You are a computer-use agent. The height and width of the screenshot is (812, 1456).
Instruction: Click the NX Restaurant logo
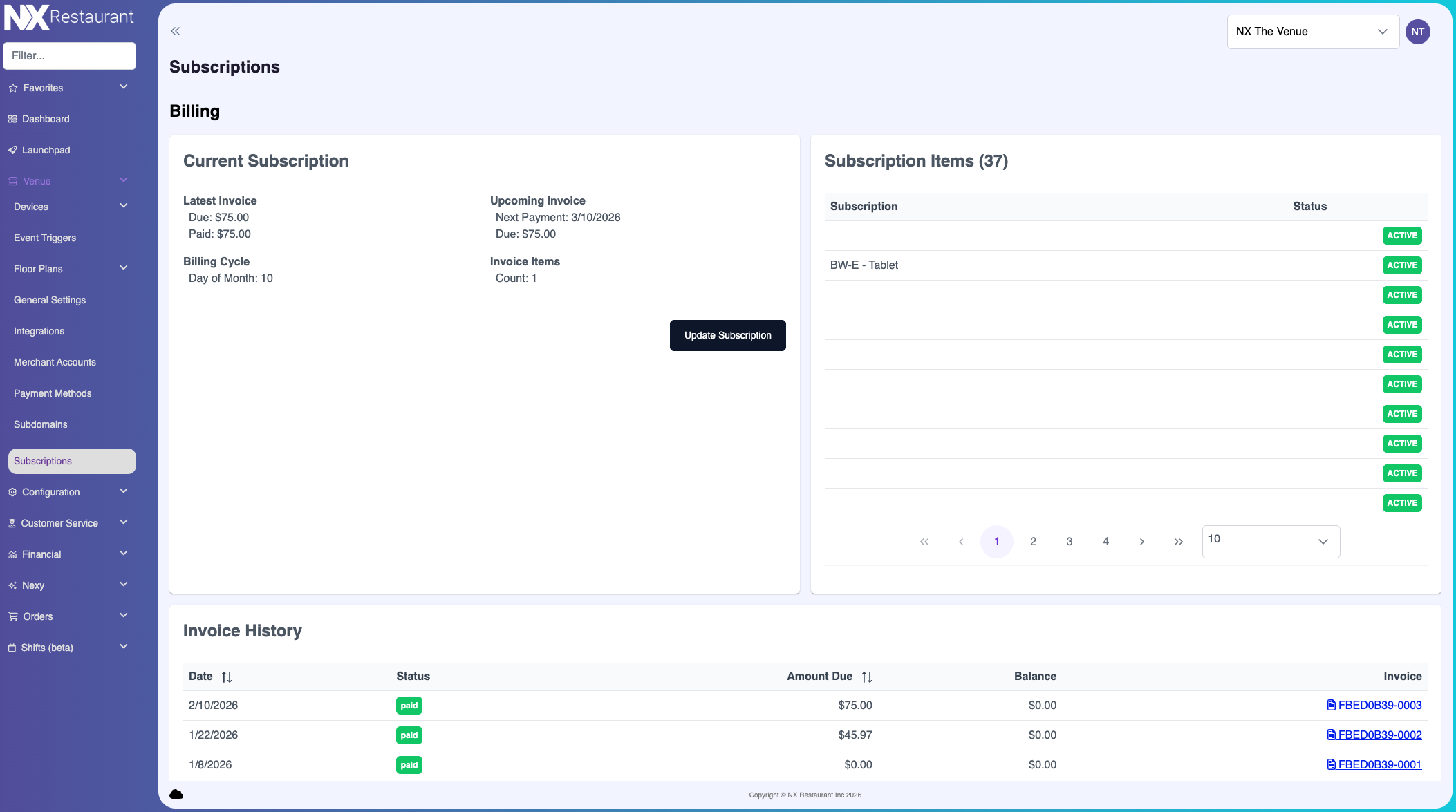pos(69,17)
